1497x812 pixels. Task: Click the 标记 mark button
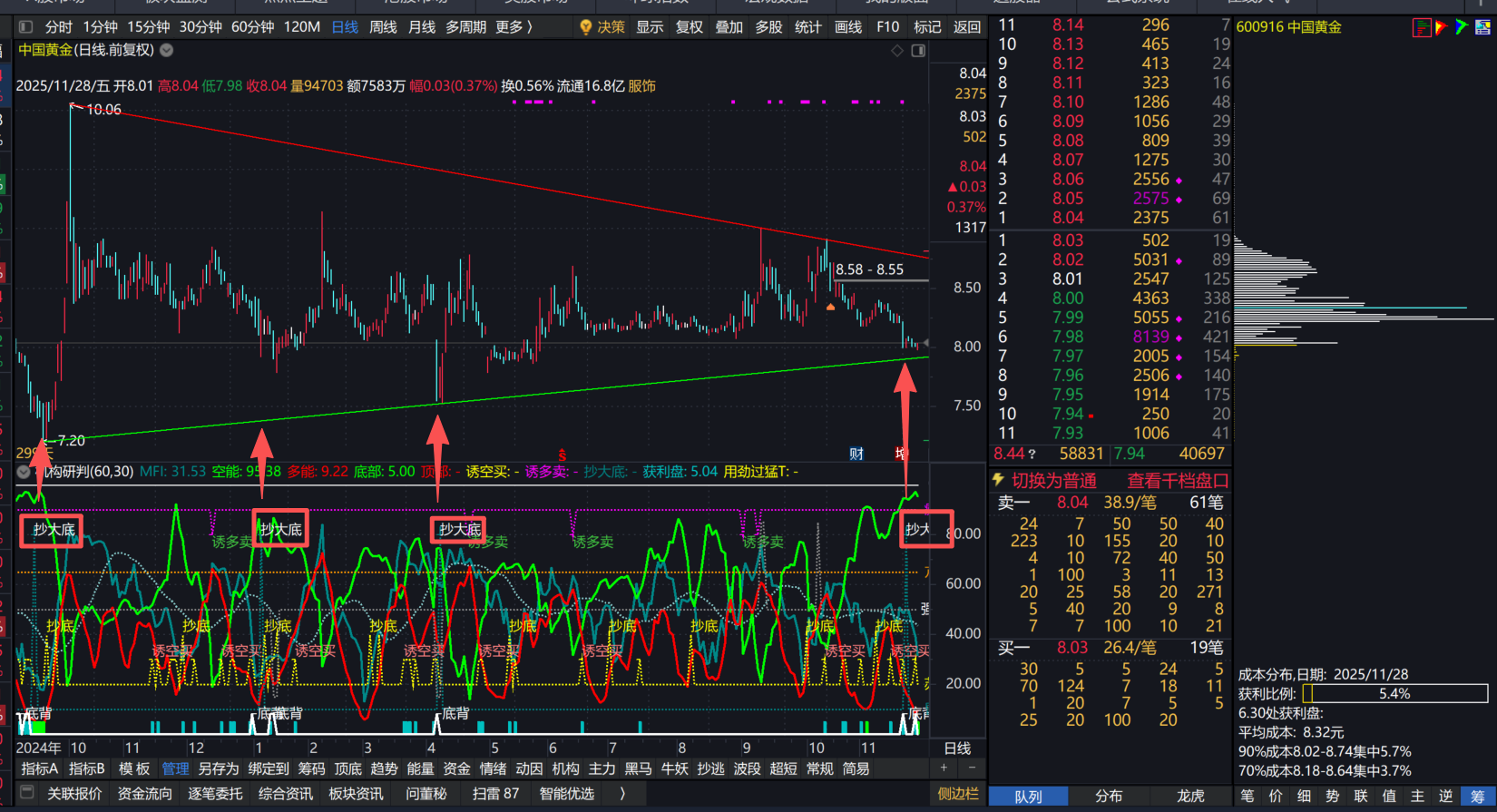927,27
